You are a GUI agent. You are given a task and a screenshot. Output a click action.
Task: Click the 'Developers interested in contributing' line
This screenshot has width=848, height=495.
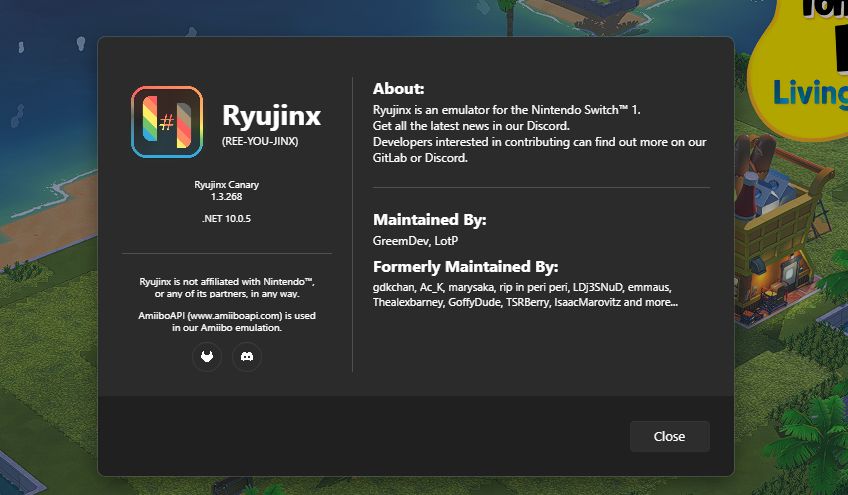(x=539, y=142)
